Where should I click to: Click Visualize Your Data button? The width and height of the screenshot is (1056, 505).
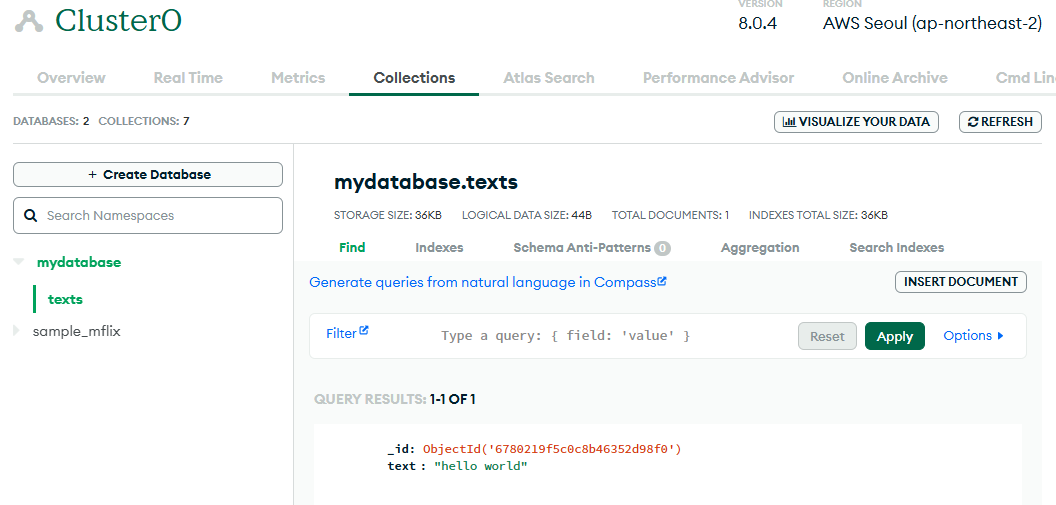point(856,122)
